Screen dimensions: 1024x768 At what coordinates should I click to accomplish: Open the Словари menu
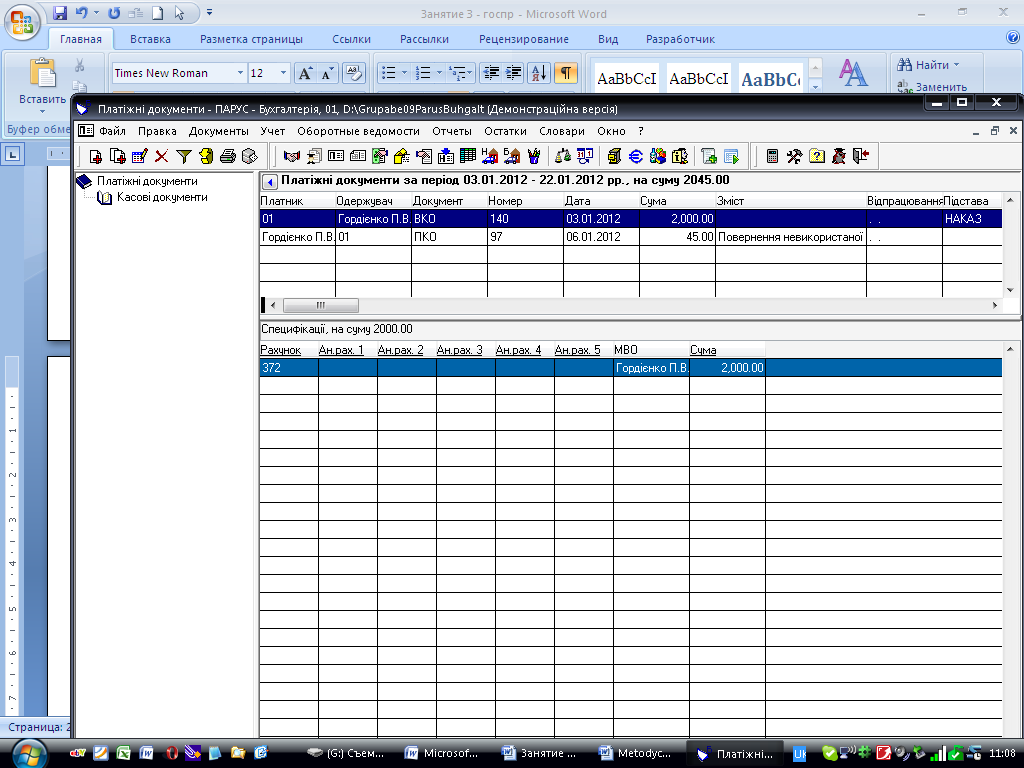(x=562, y=131)
